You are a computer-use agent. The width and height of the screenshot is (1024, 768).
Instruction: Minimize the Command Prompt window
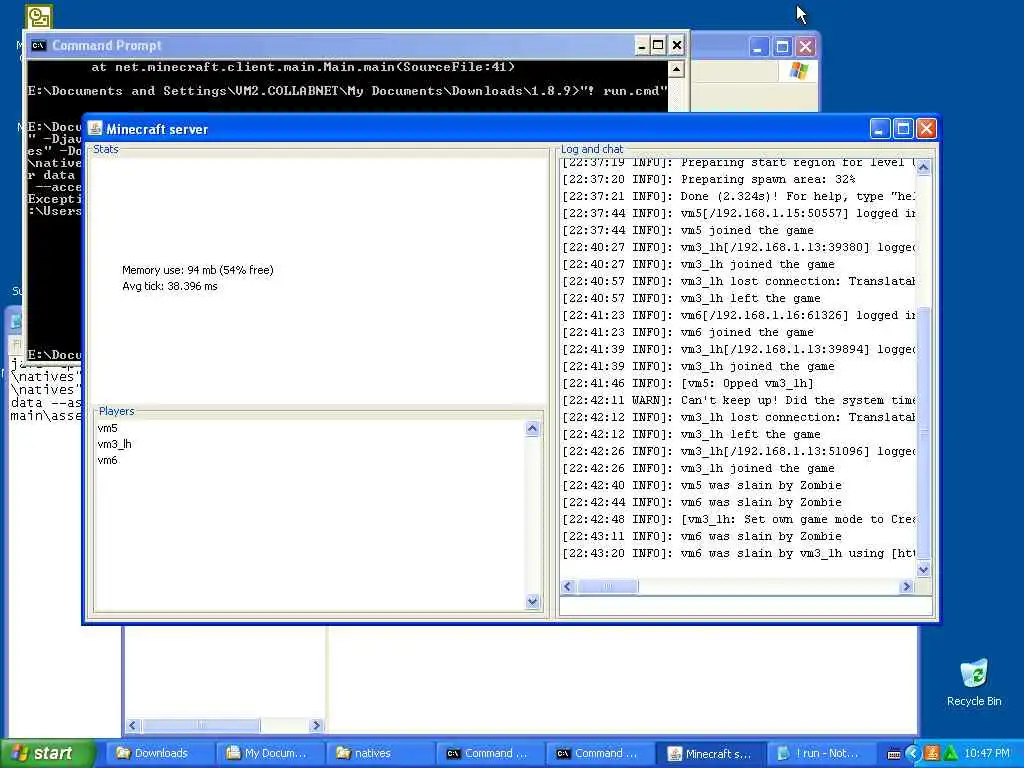pos(641,46)
